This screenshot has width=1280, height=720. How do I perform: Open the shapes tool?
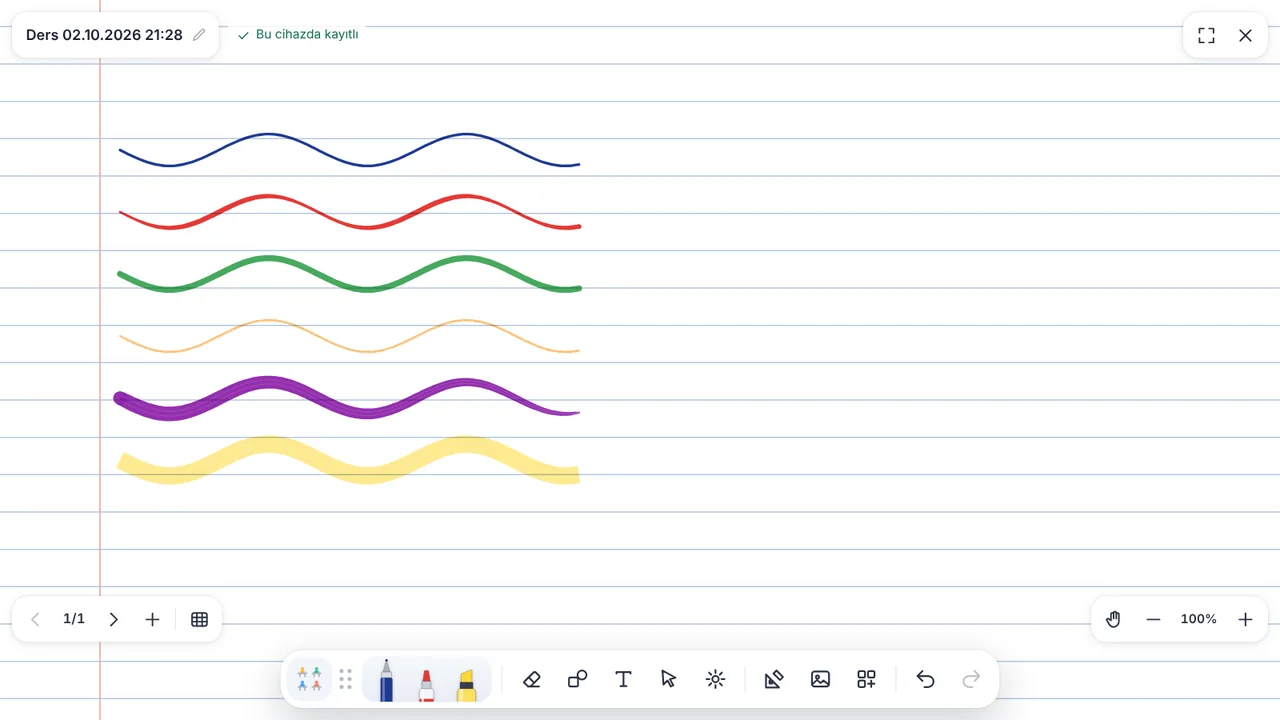coord(577,680)
